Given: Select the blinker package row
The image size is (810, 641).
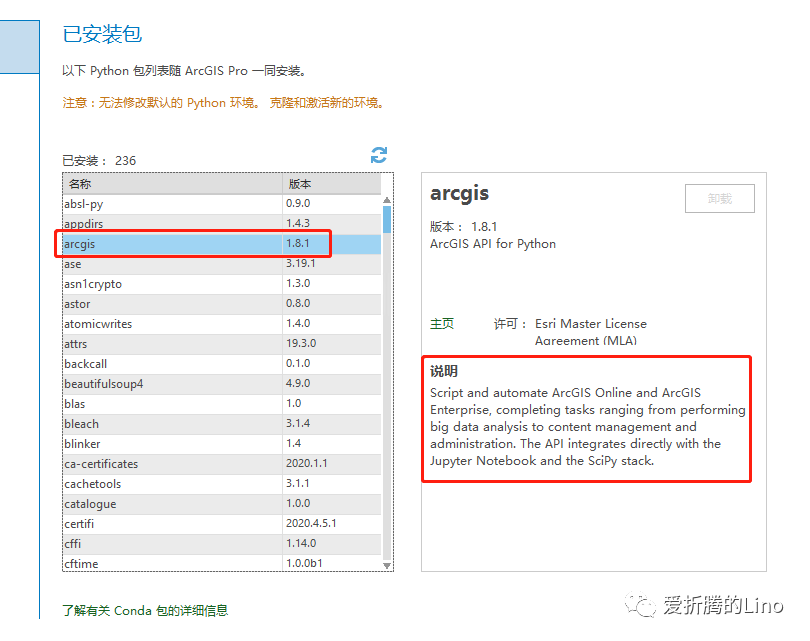Looking at the screenshot, I should click(x=222, y=444).
